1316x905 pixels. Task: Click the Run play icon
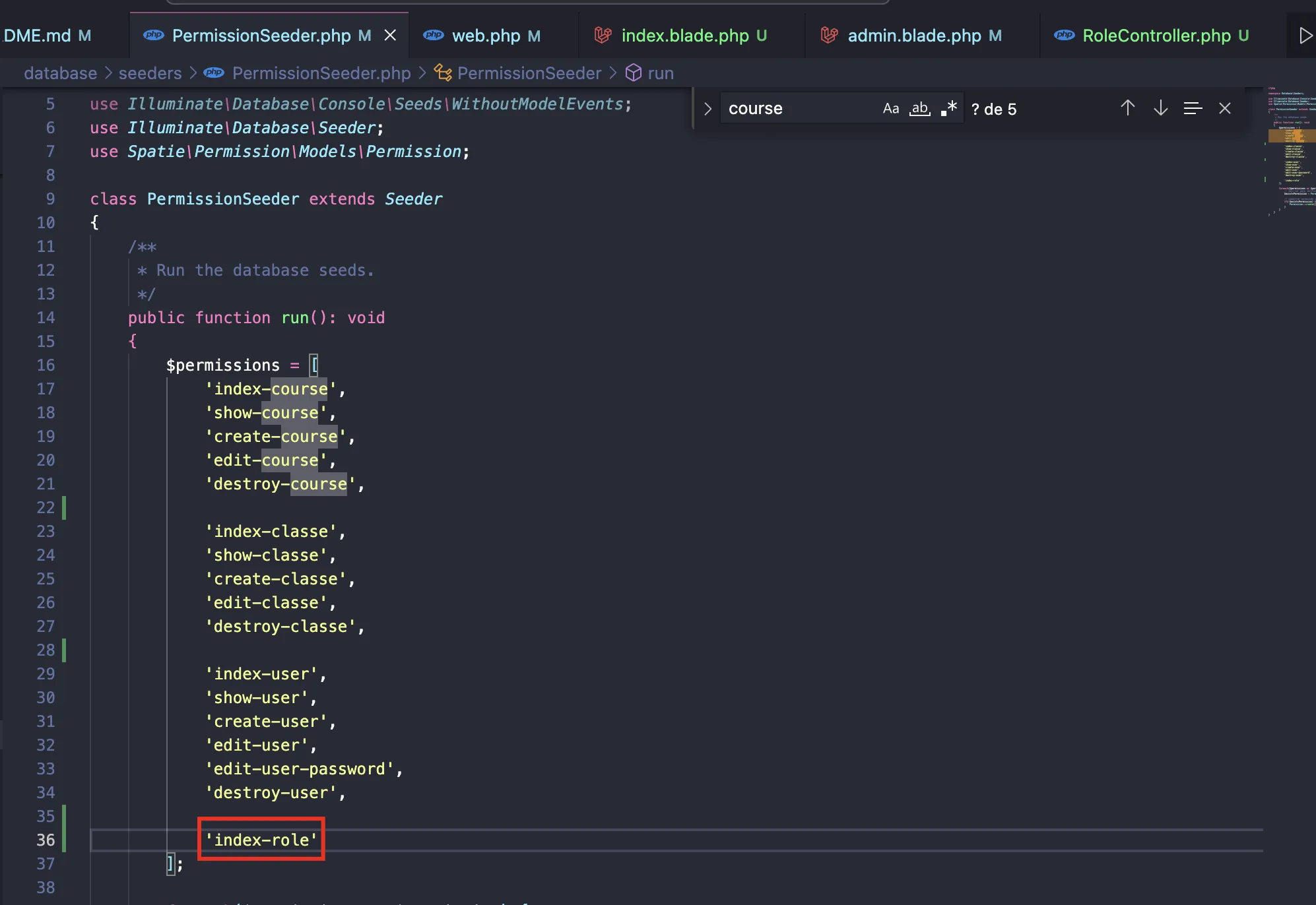(1305, 36)
